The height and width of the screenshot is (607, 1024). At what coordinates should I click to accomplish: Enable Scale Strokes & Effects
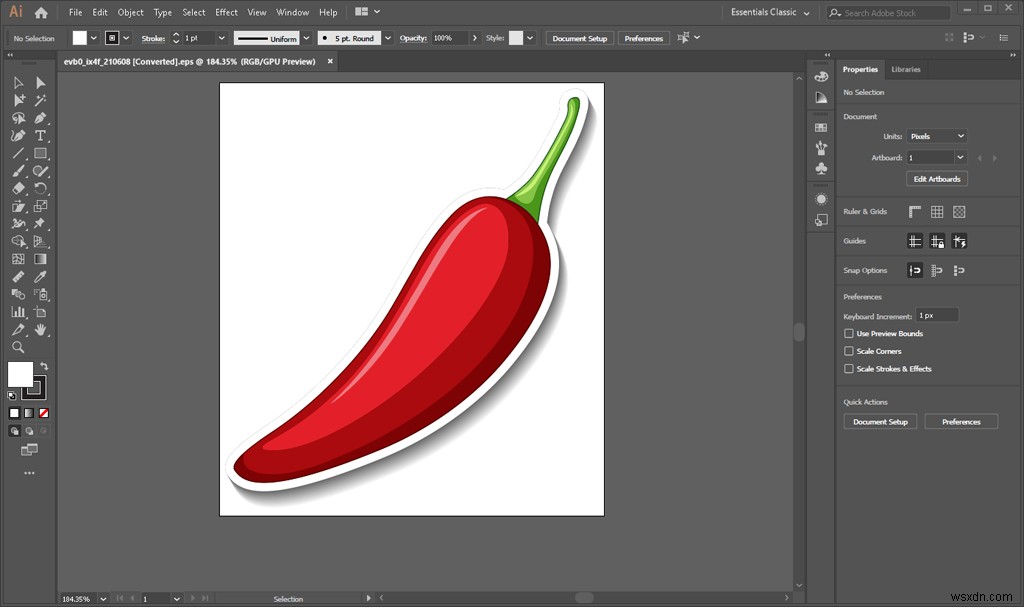coord(849,369)
